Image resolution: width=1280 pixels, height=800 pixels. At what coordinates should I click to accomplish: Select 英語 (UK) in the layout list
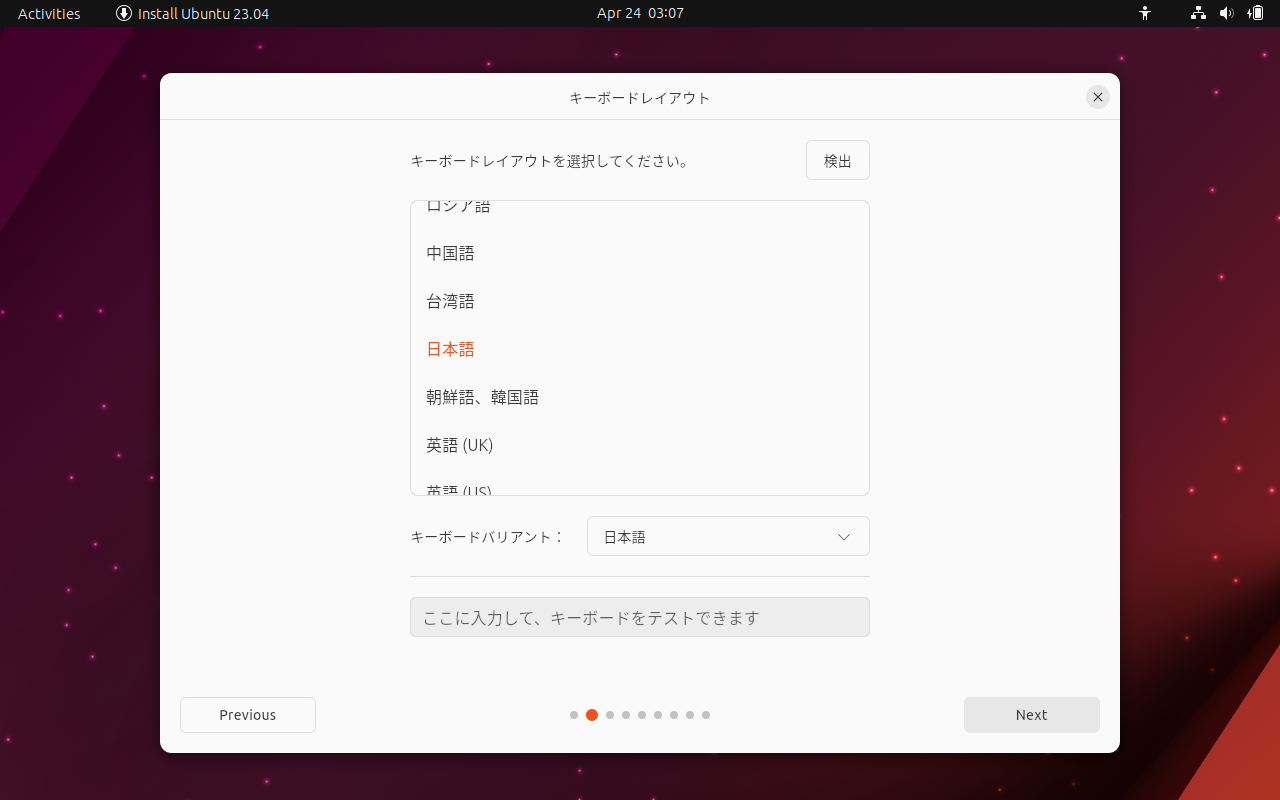[640, 445]
